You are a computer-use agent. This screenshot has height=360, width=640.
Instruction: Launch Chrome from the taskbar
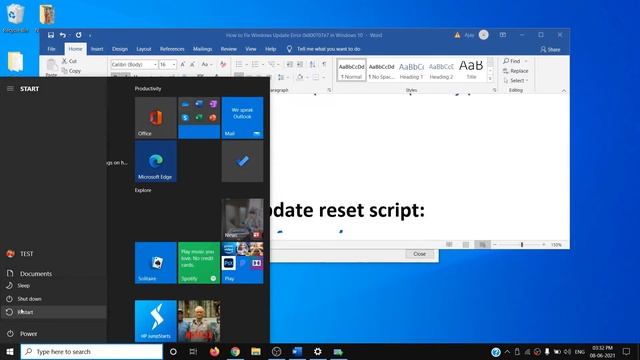pos(235,351)
